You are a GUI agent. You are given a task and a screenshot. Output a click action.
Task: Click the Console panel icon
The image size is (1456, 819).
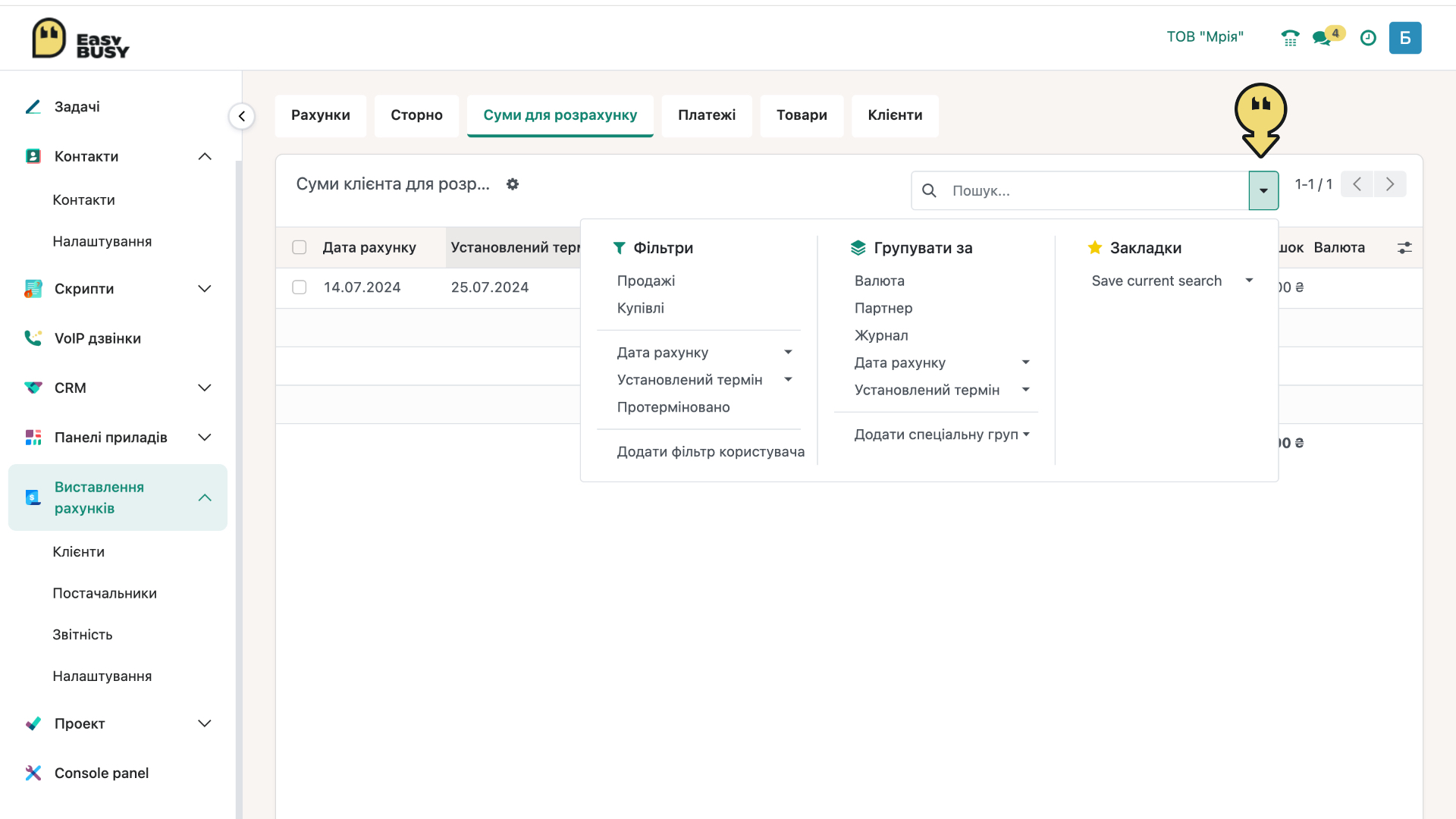click(x=33, y=773)
